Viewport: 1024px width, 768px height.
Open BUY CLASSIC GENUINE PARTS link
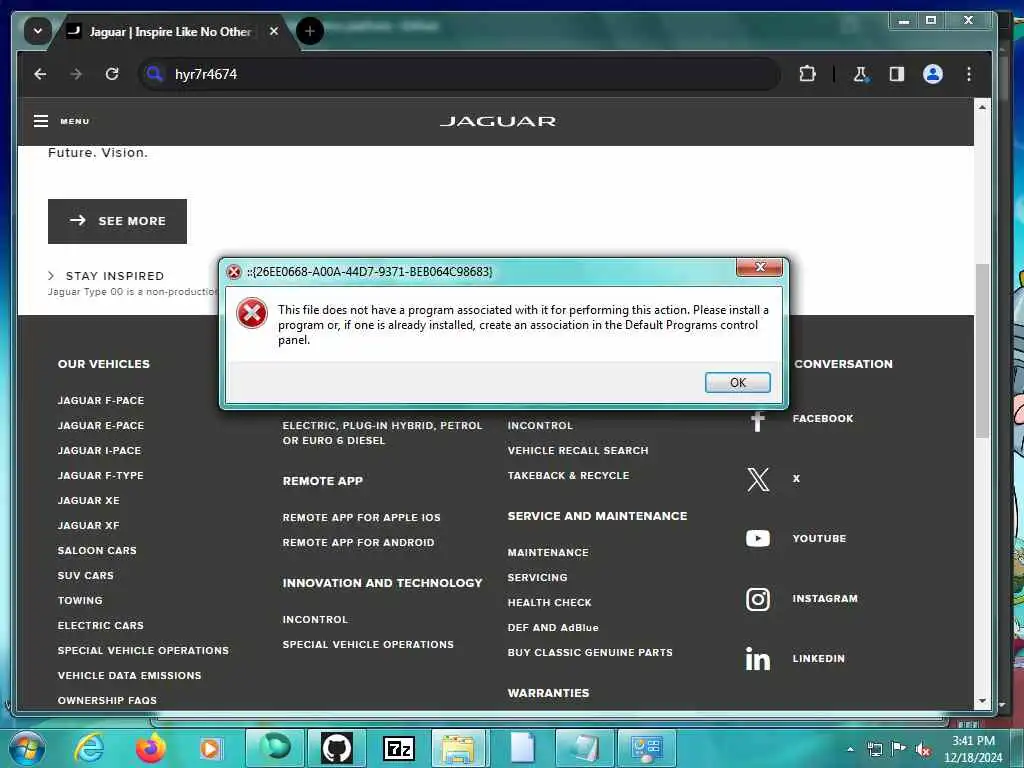[x=590, y=652]
